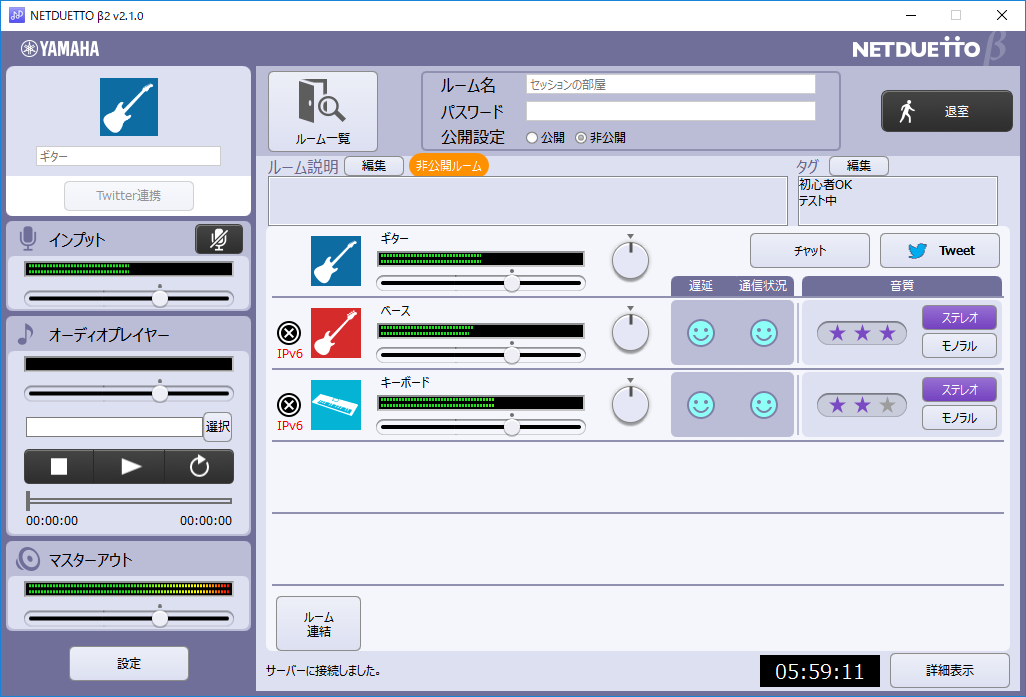Click the pan knob on the ギター row
This screenshot has height=697, width=1026.
tap(630, 260)
